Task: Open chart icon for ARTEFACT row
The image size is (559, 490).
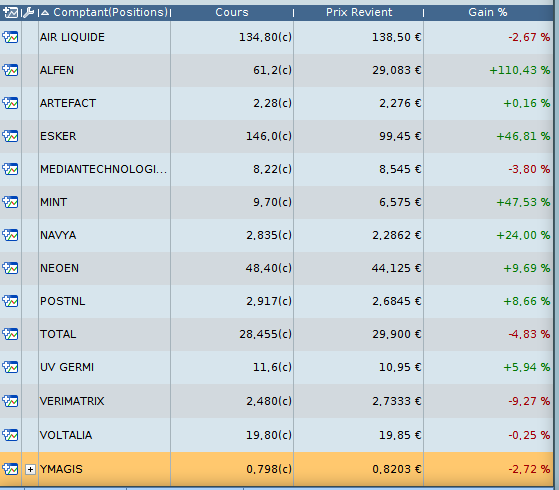Action: pyautogui.click(x=10, y=103)
